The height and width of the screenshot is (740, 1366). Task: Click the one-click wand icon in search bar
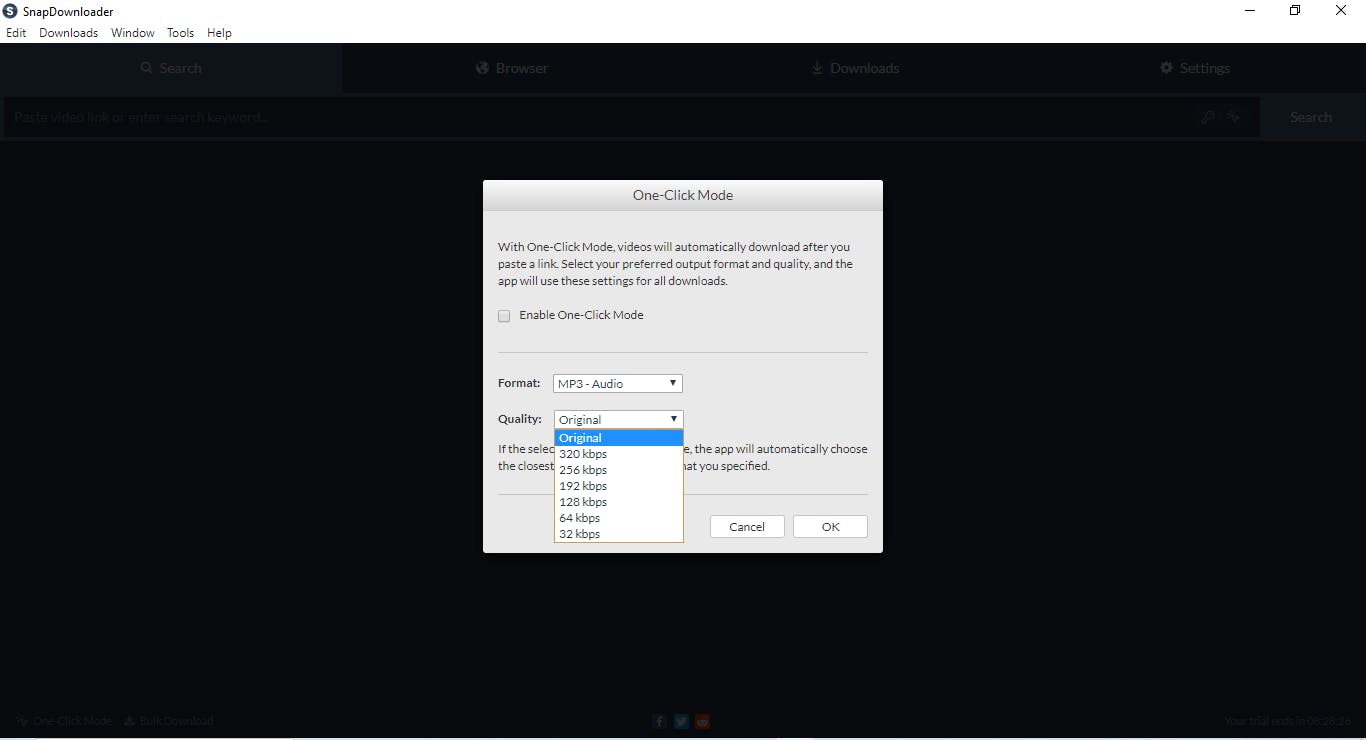[1234, 117]
